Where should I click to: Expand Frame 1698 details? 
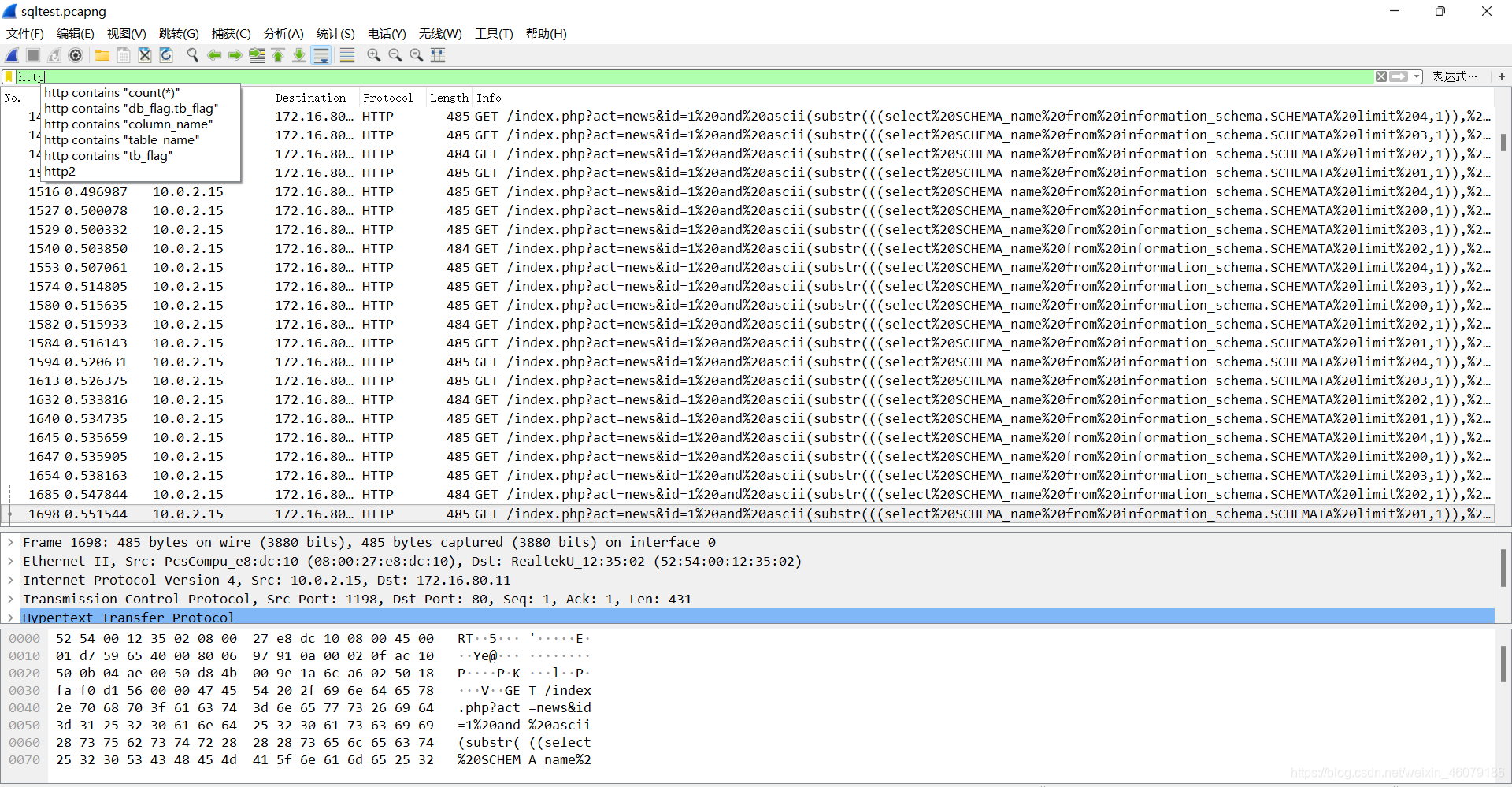click(x=10, y=542)
